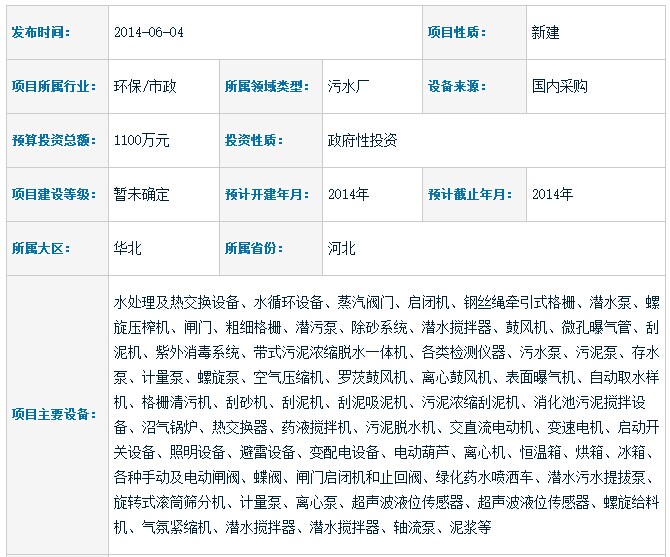Select the value 暂未确定
The height and width of the screenshot is (557, 670).
click(141, 194)
